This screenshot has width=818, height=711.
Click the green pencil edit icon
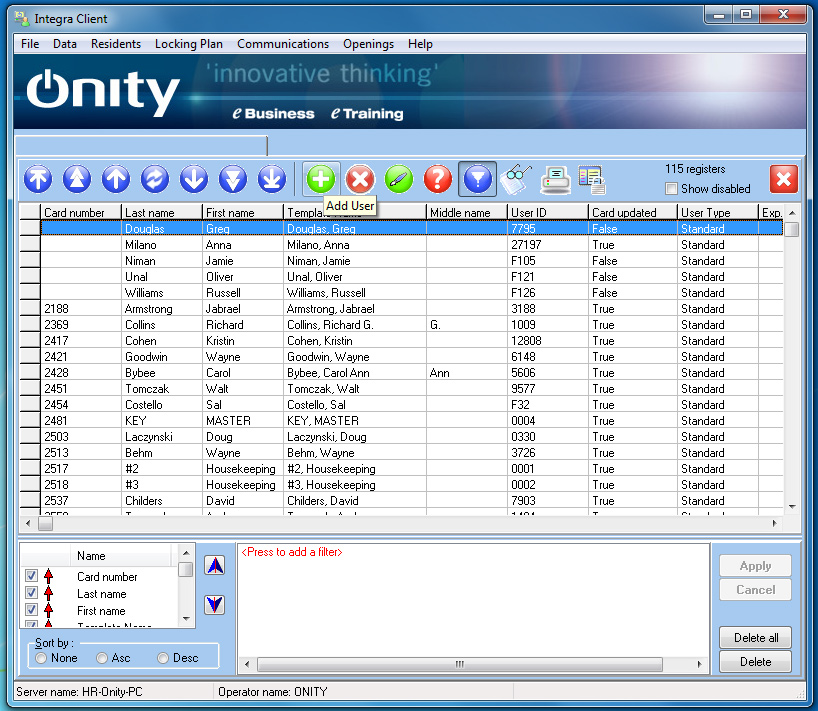[399, 179]
